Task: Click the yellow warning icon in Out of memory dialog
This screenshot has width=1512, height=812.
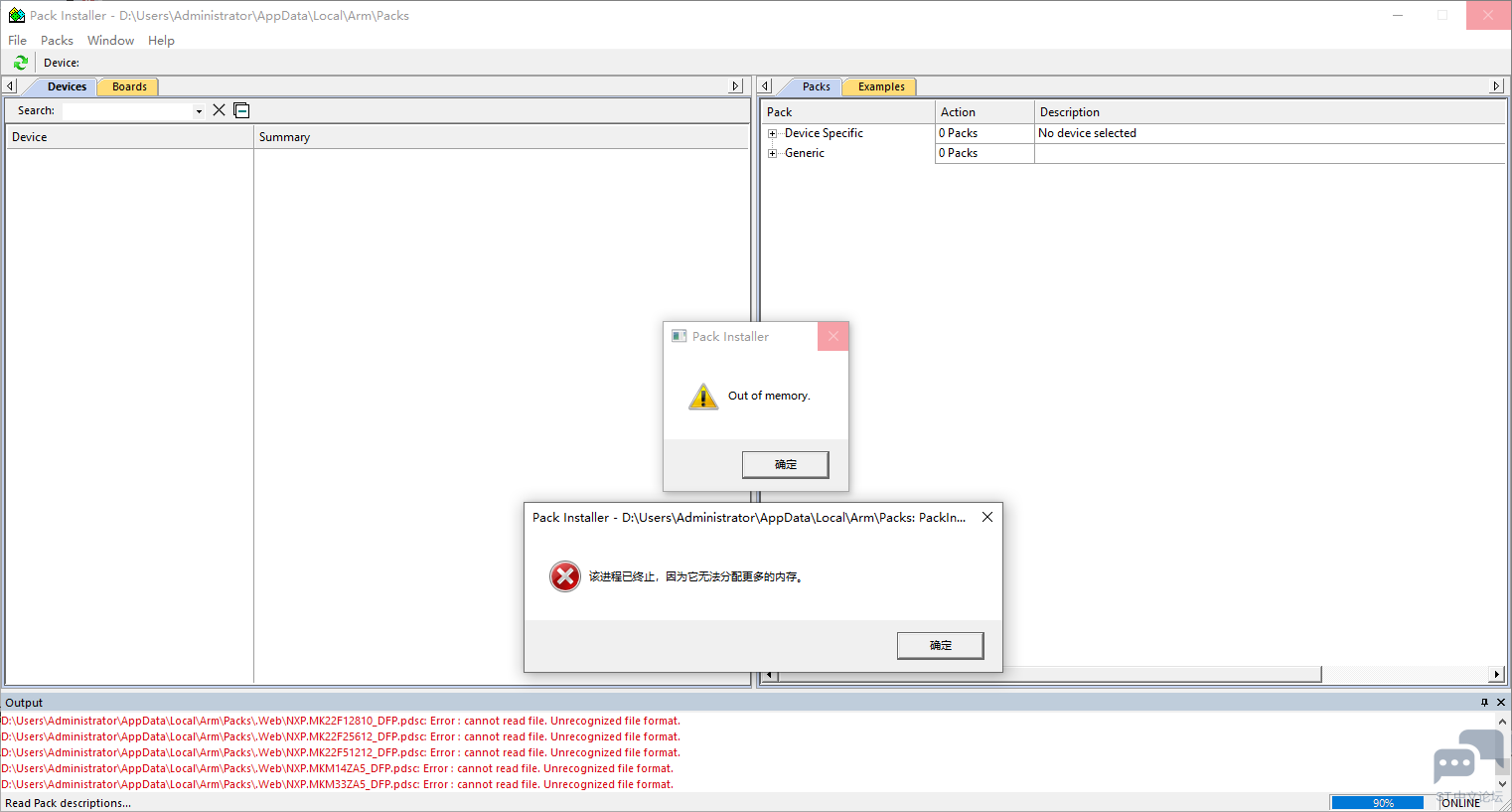Action: (703, 397)
